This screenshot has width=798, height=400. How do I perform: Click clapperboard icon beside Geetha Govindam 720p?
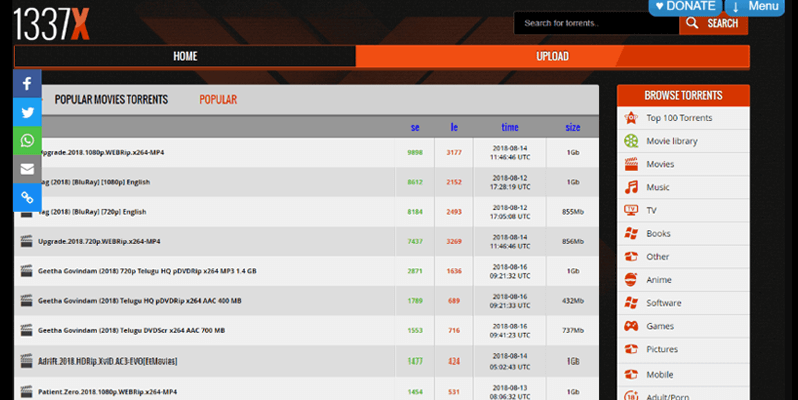point(26,271)
